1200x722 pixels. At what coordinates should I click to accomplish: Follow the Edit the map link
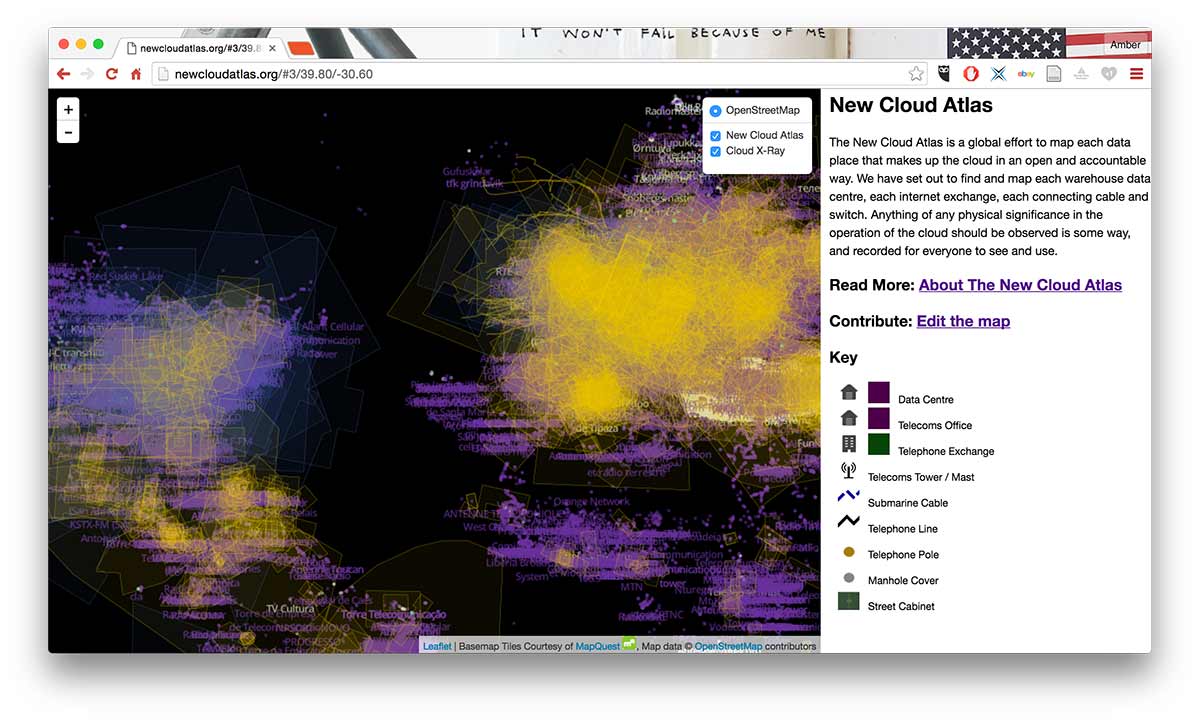[x=963, y=321]
